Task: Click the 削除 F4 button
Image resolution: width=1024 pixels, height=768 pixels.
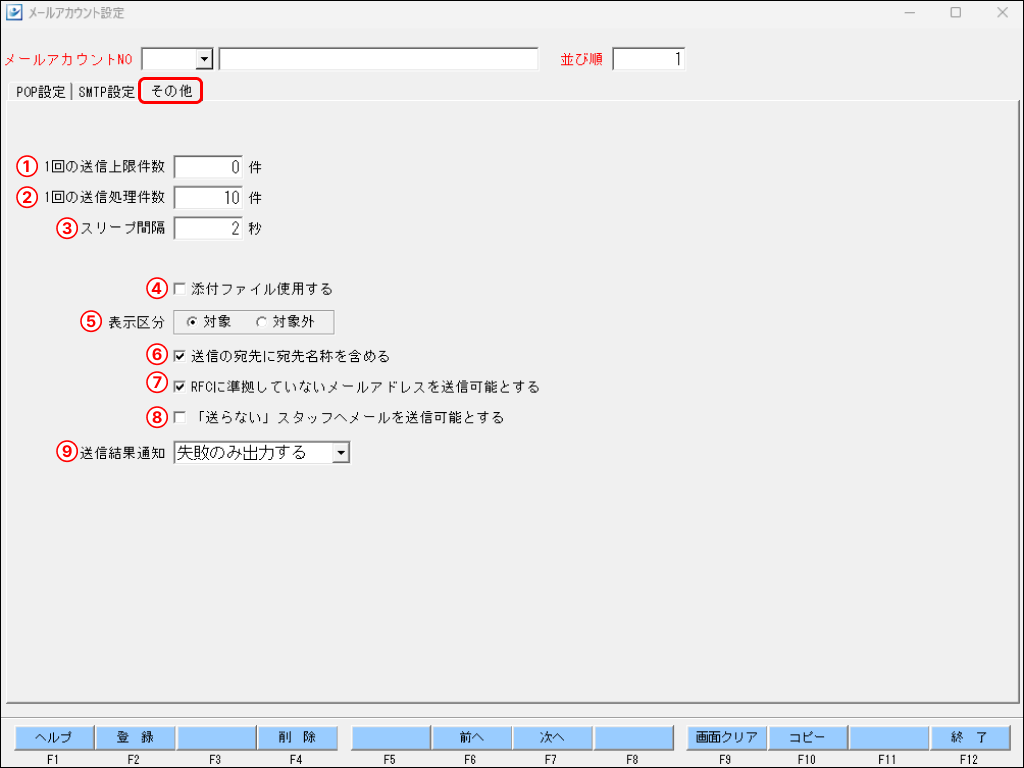Action: click(x=297, y=737)
